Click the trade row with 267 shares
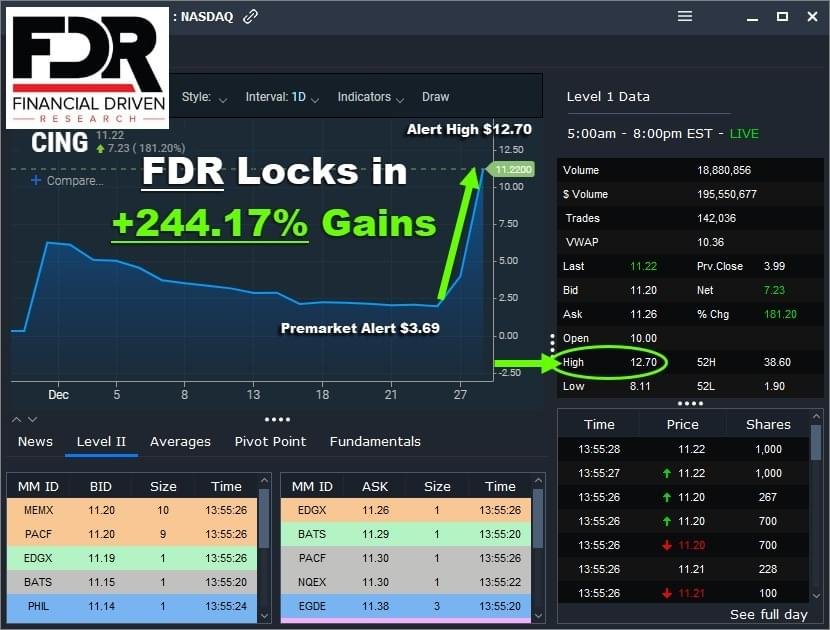Screen dimensions: 830x630 683,497
